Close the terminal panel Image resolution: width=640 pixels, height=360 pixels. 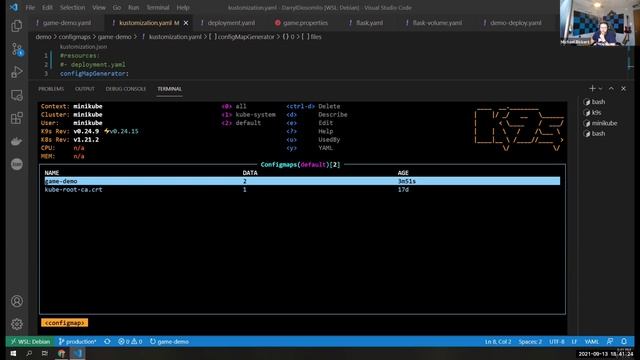623,89
